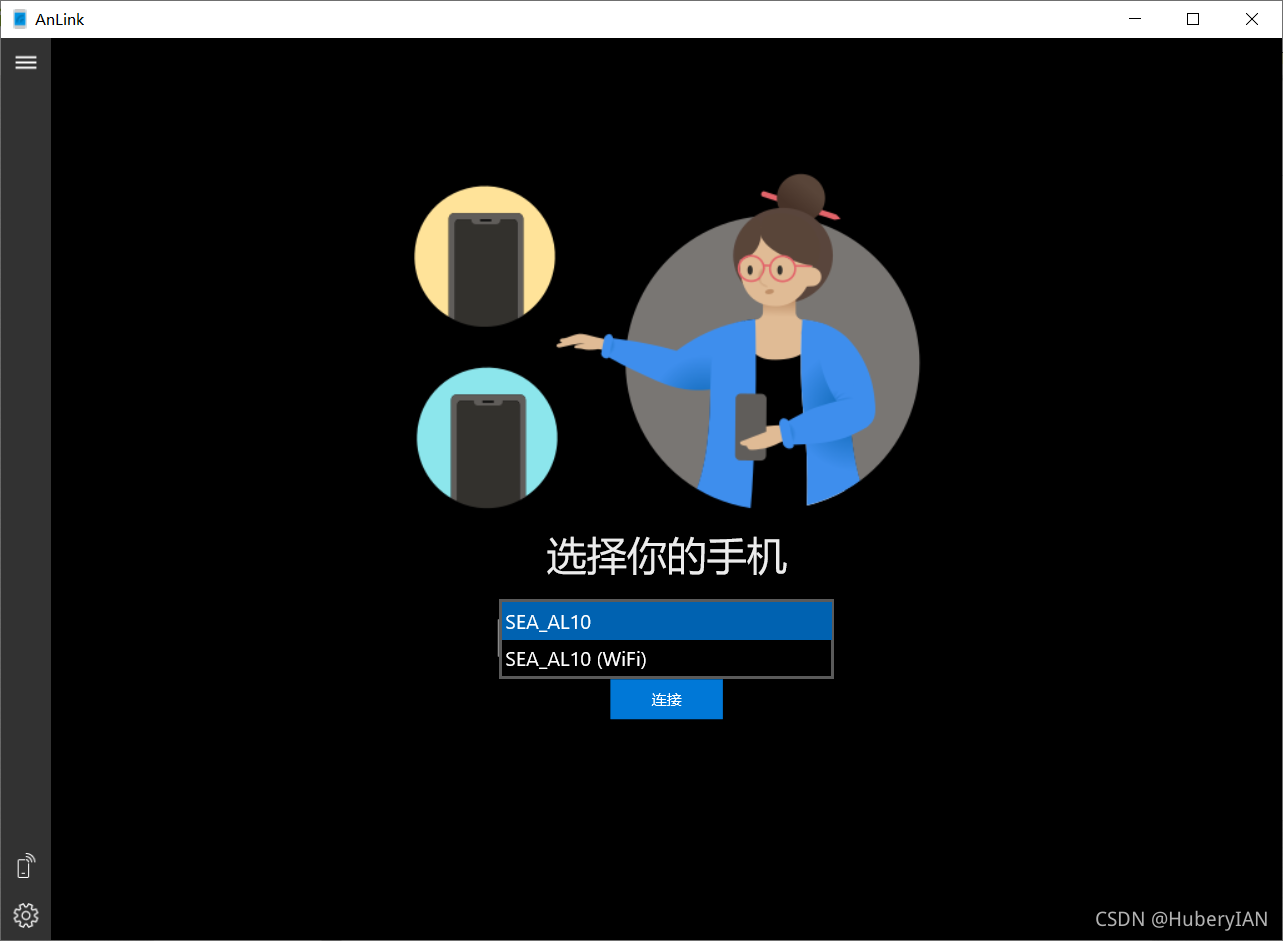Click the 选择你的手机 heading text

(x=666, y=558)
